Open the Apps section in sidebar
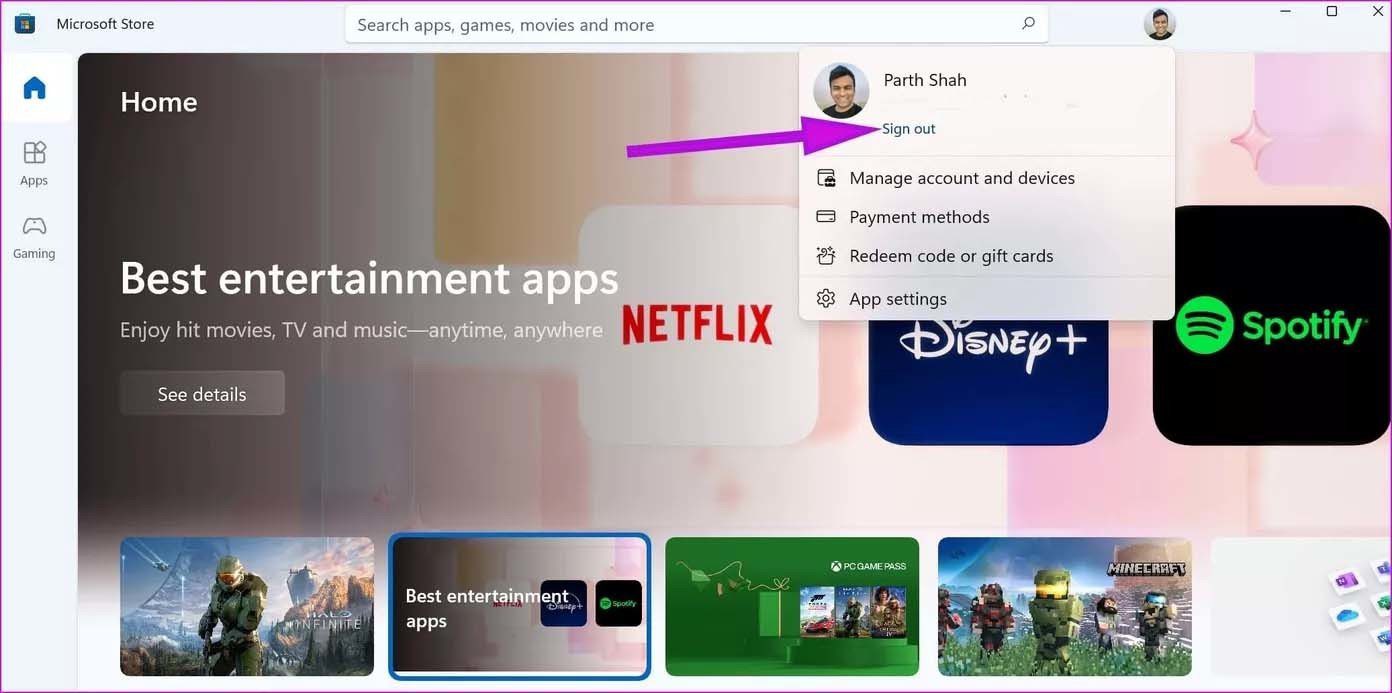This screenshot has width=1392, height=693. click(x=34, y=163)
